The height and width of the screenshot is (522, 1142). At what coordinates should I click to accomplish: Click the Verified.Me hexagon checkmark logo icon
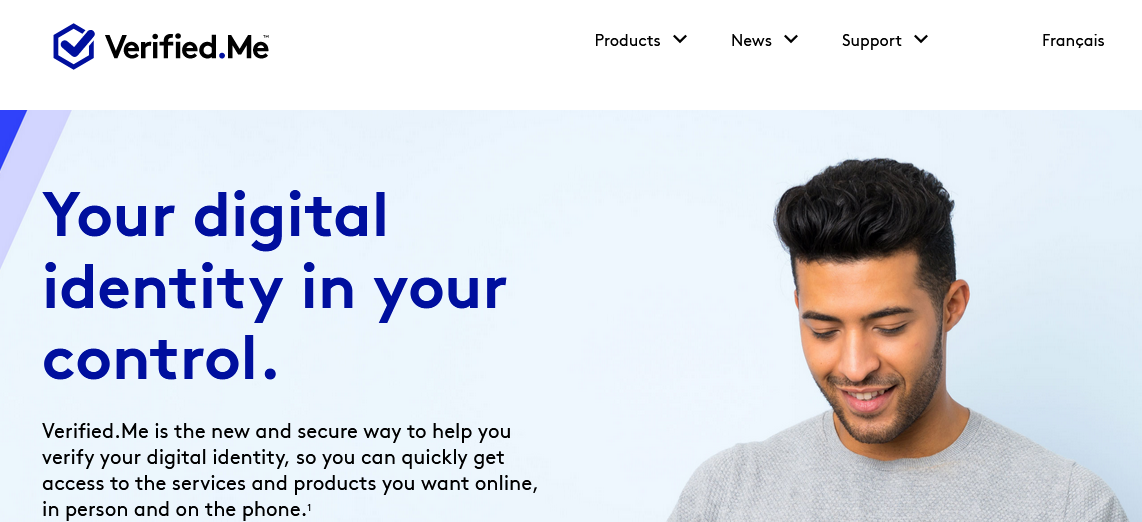(74, 46)
